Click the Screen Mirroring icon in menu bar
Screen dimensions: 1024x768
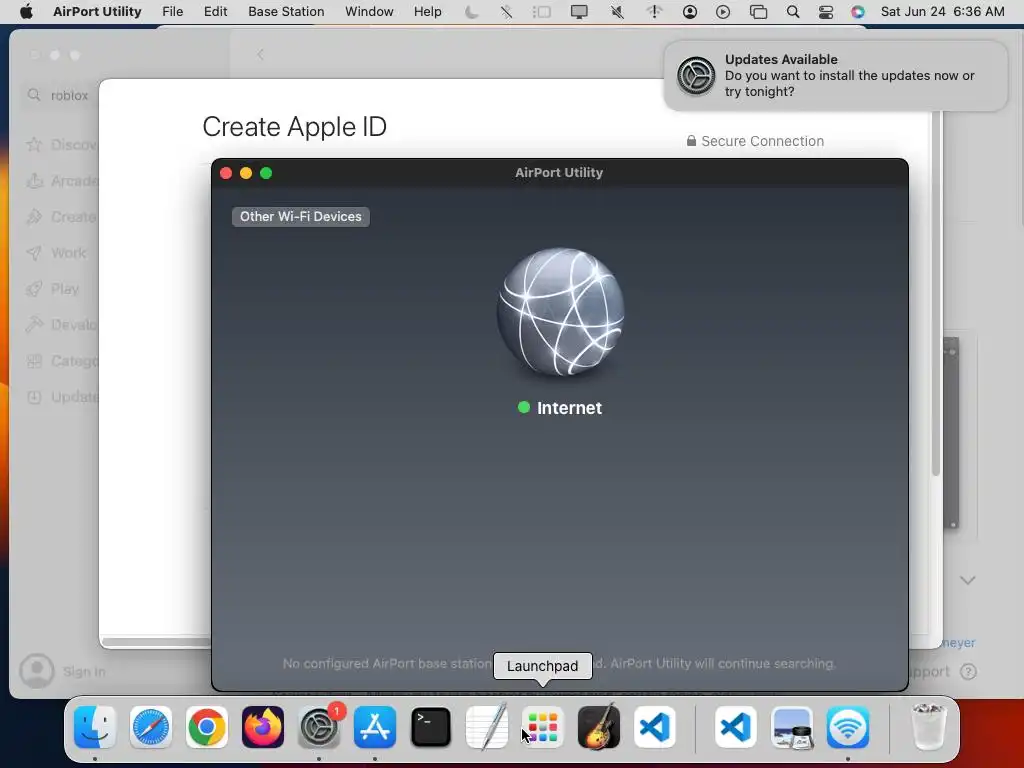click(x=758, y=12)
